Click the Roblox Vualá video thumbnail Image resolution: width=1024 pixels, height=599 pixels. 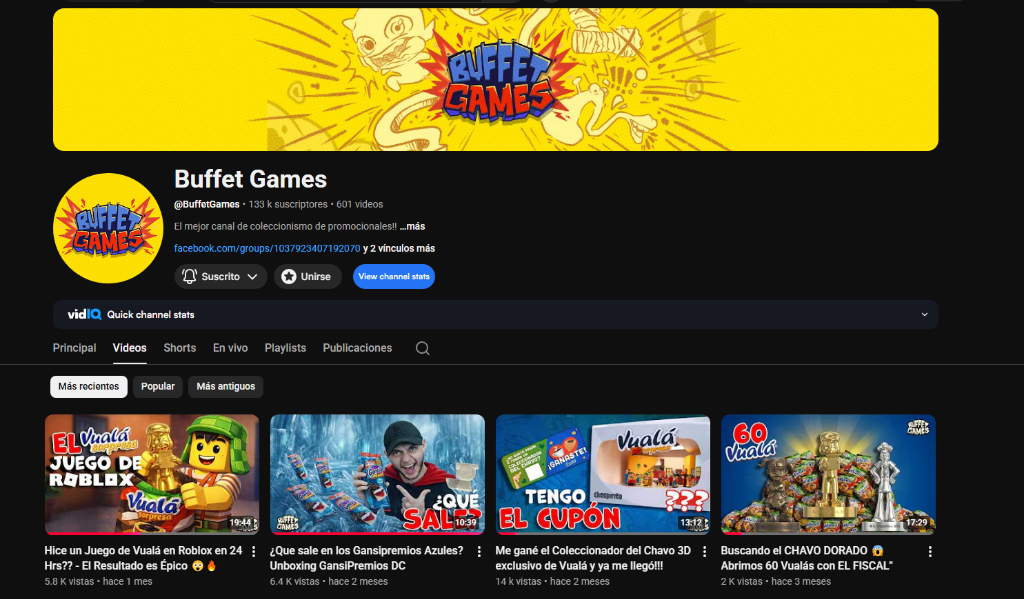(x=152, y=474)
